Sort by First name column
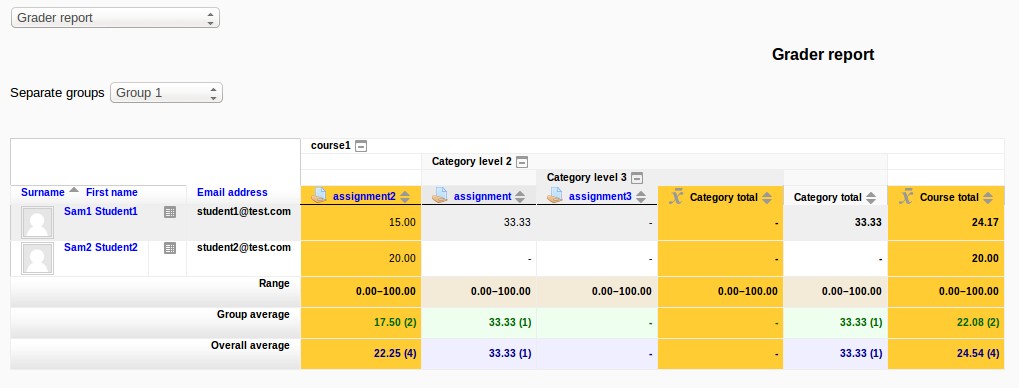1019x388 pixels. tap(112, 192)
